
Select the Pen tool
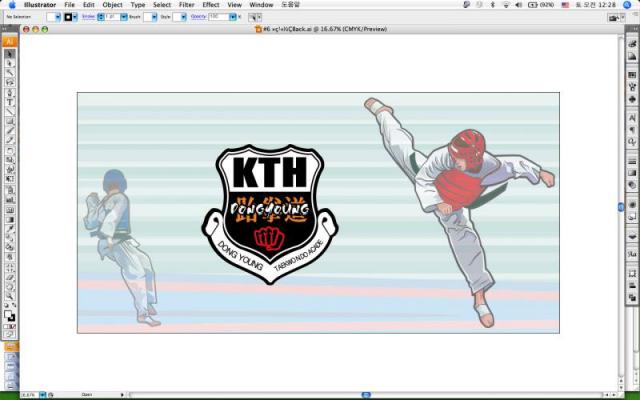point(10,93)
